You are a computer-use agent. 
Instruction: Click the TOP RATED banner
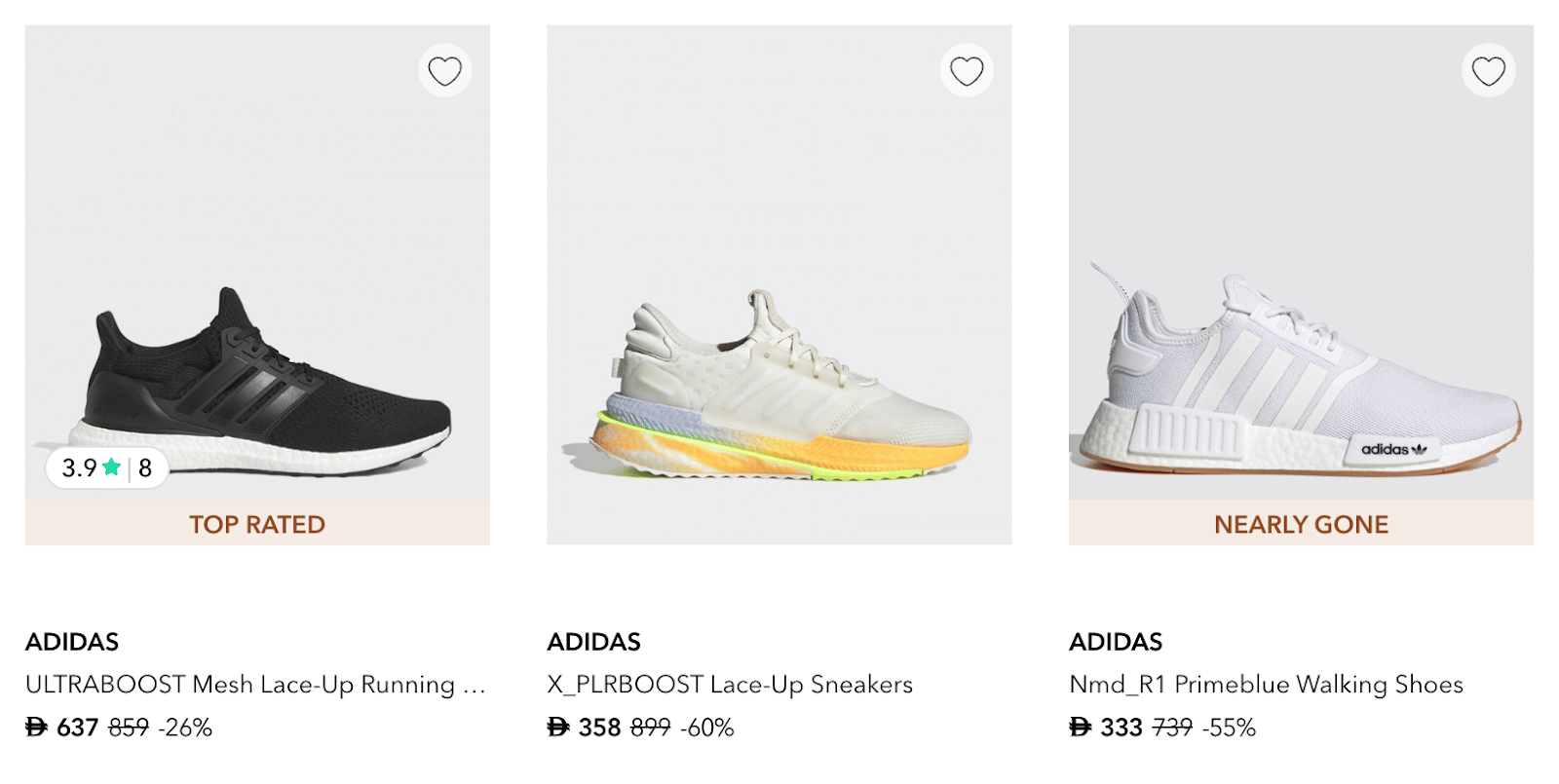coord(257,524)
